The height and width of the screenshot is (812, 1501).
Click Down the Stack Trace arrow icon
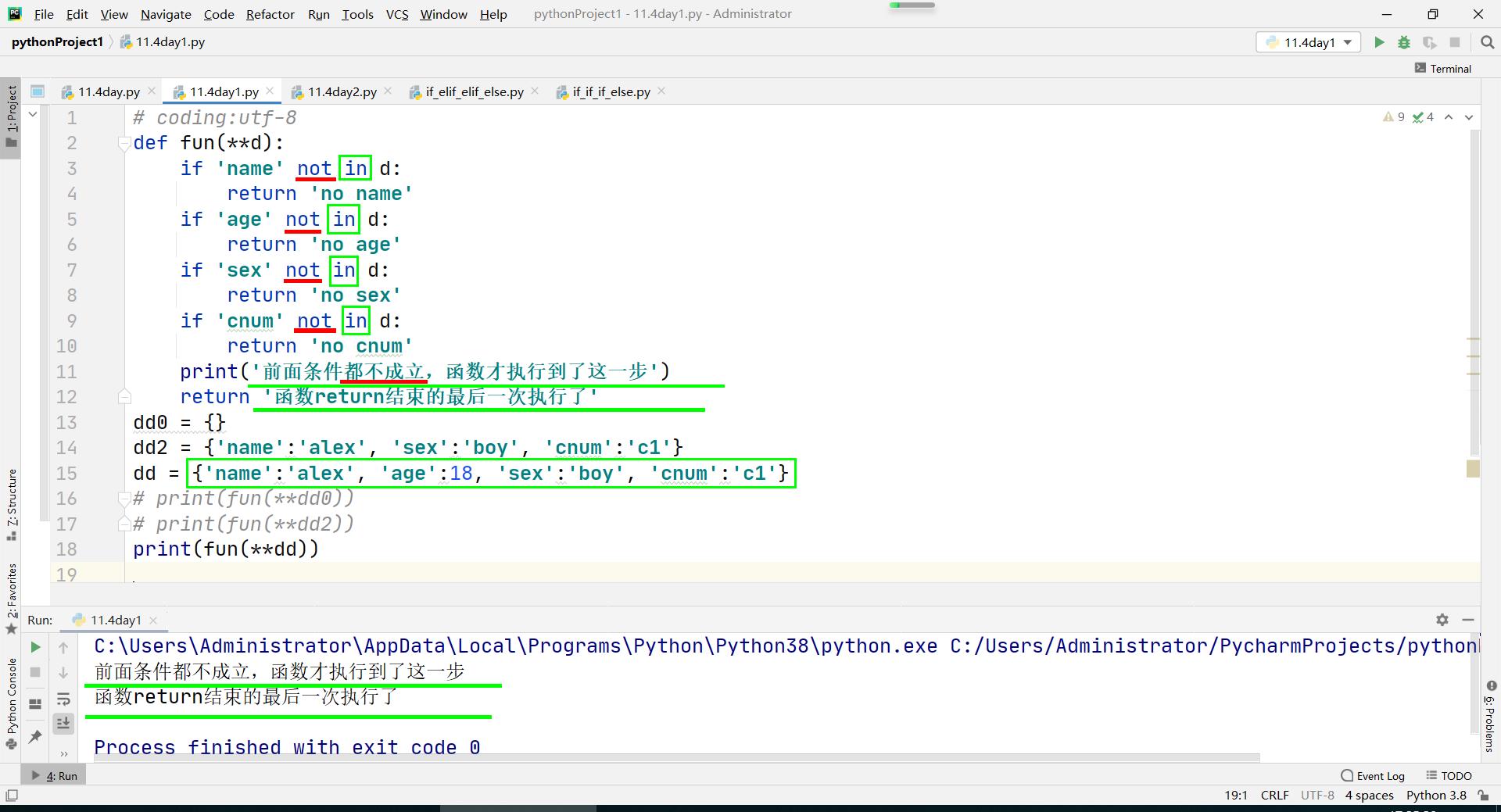click(63, 672)
